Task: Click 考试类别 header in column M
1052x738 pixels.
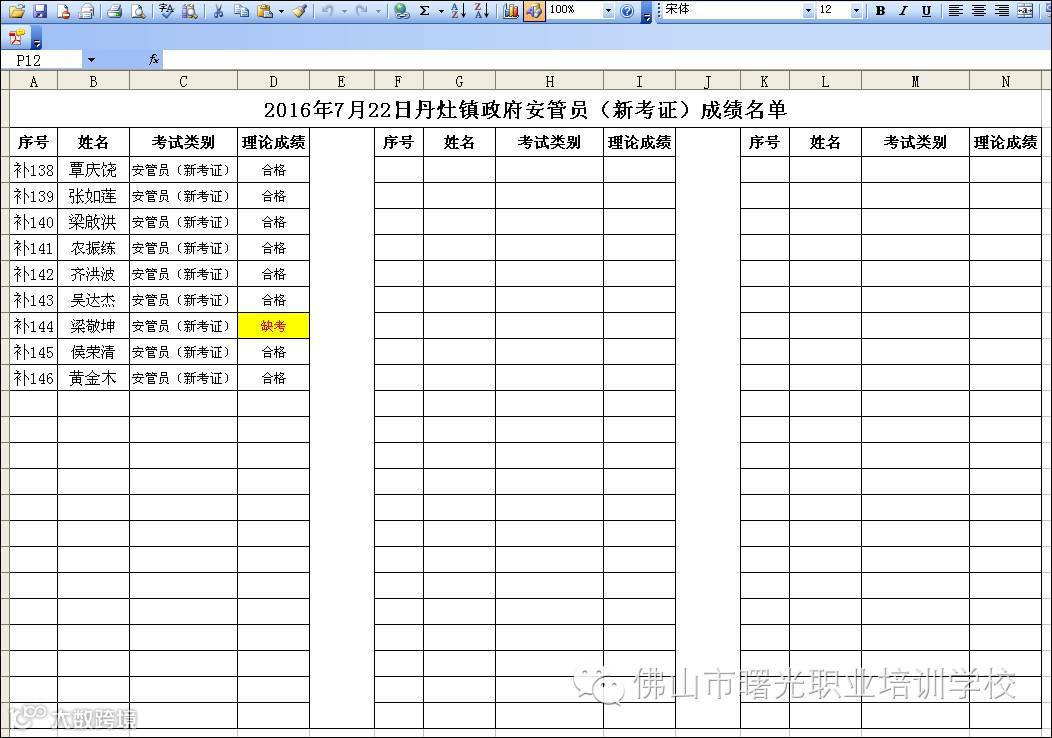Action: click(915, 142)
